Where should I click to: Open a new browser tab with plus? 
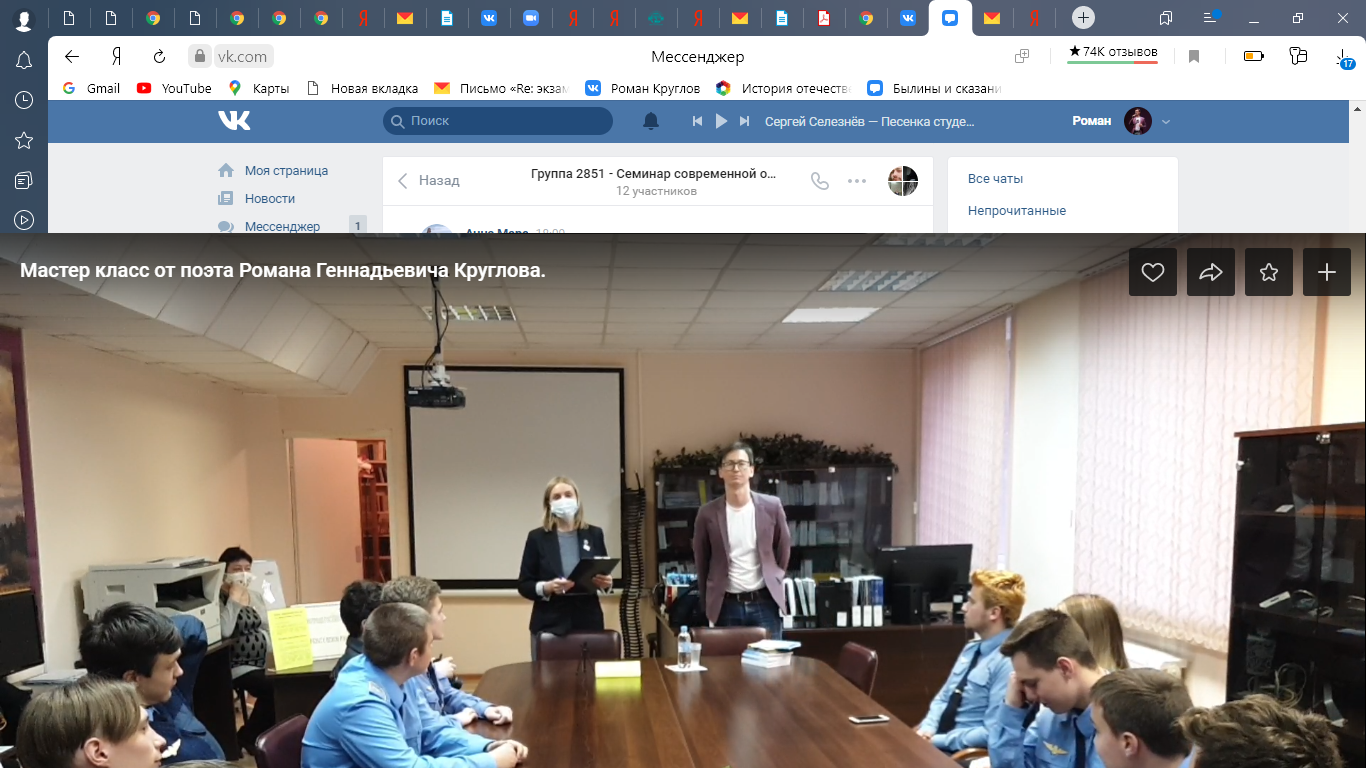coord(1083,18)
